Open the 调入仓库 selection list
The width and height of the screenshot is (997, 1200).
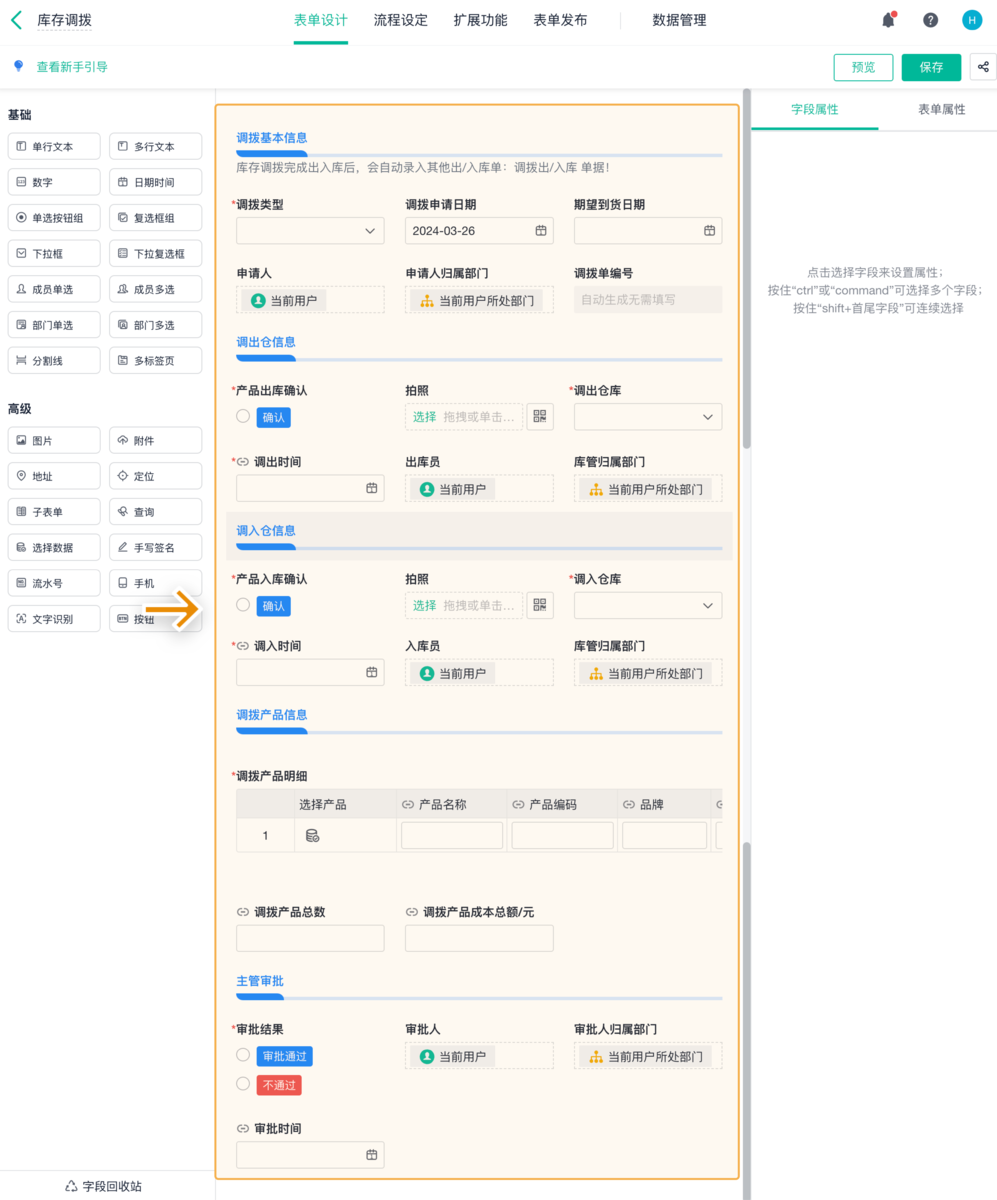tap(647, 605)
